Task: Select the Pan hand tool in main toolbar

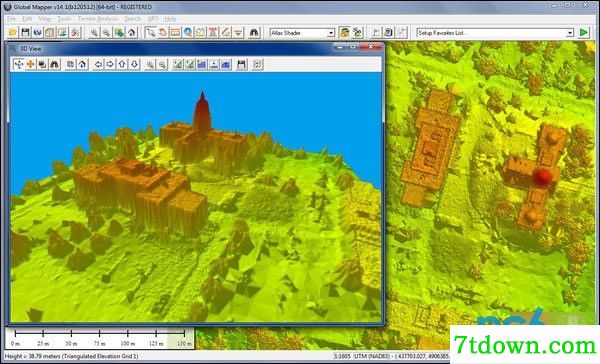Action: click(x=163, y=33)
